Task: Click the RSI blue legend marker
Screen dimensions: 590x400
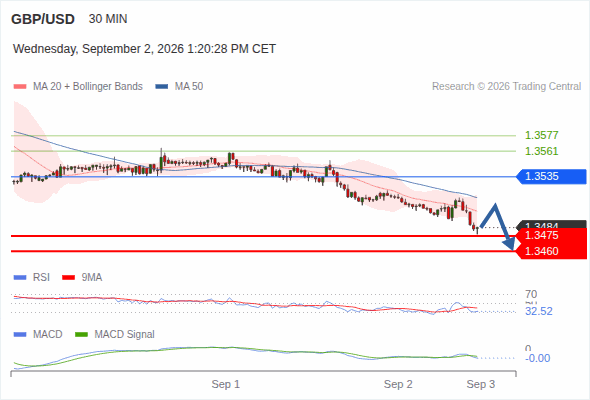Action: point(20,278)
